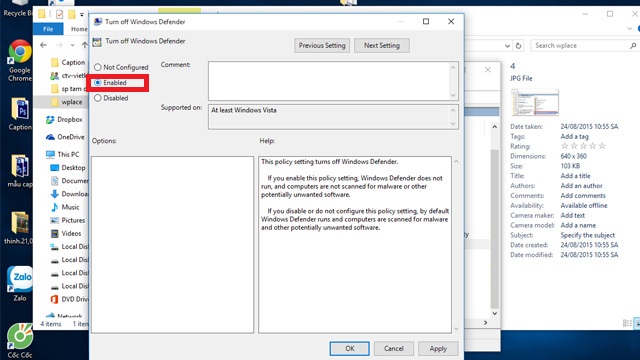Open the Pictures folder
The width and height of the screenshot is (640, 360).
pyautogui.click(x=68, y=220)
